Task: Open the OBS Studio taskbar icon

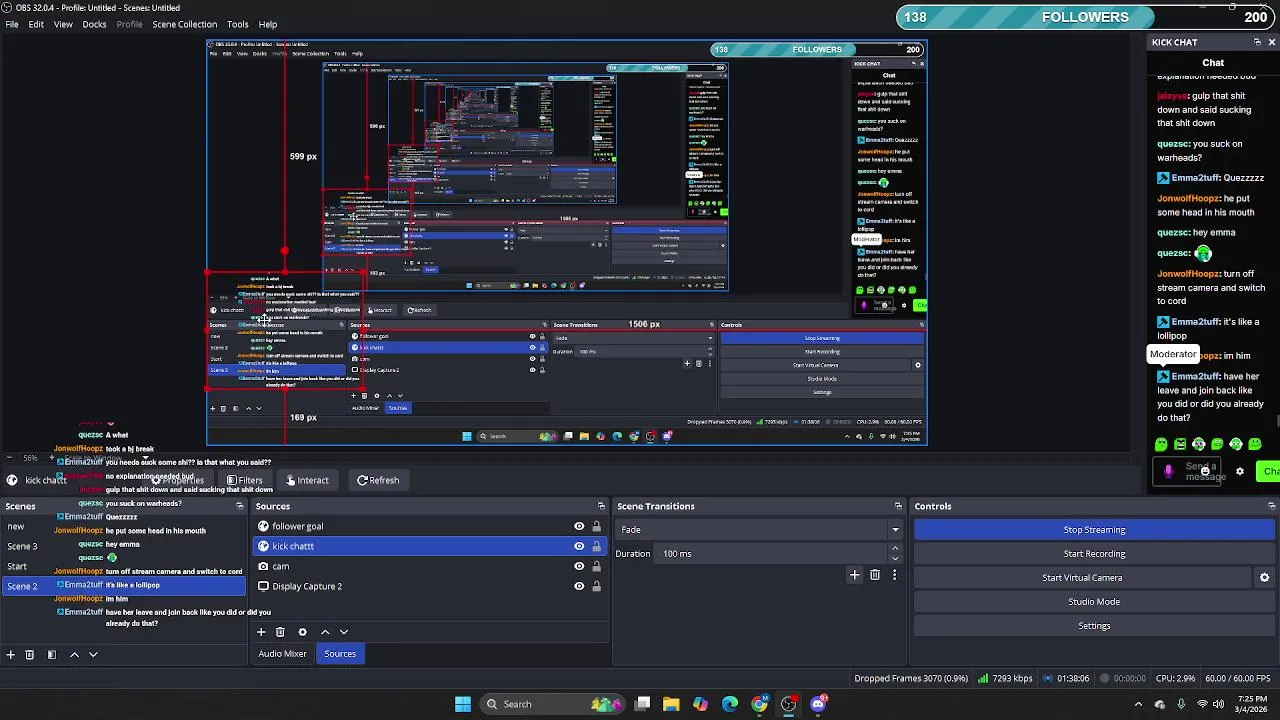Action: pos(789,704)
